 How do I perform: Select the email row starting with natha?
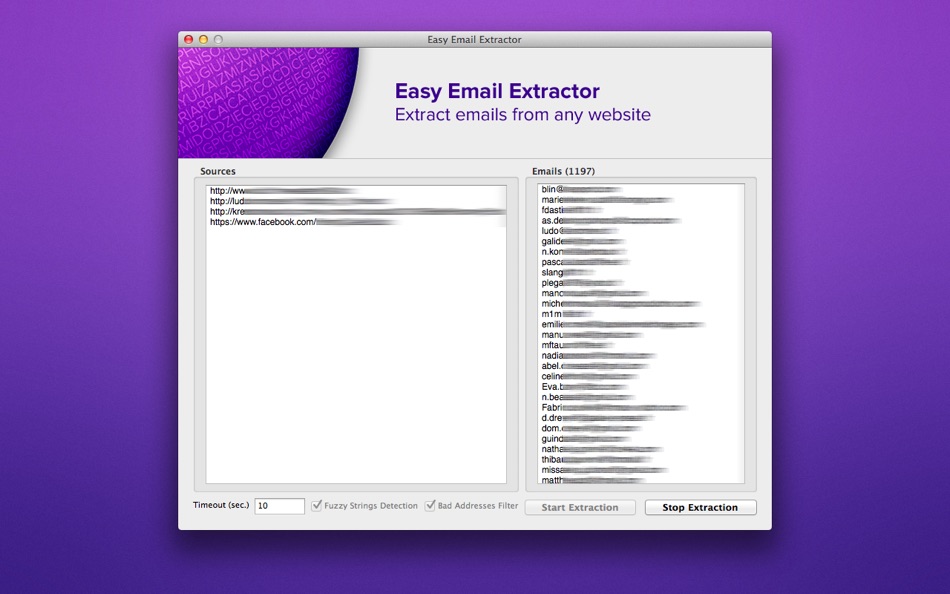pos(641,449)
